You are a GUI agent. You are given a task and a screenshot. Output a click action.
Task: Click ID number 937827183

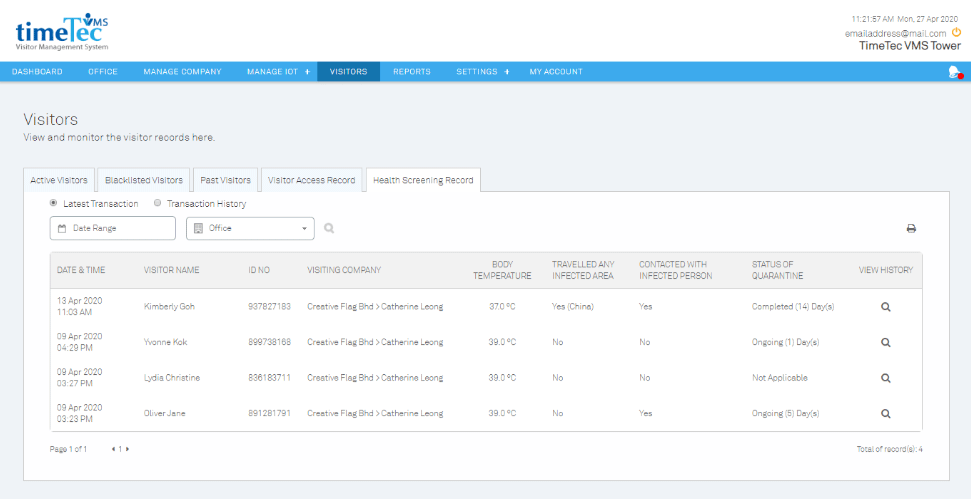pos(269,306)
